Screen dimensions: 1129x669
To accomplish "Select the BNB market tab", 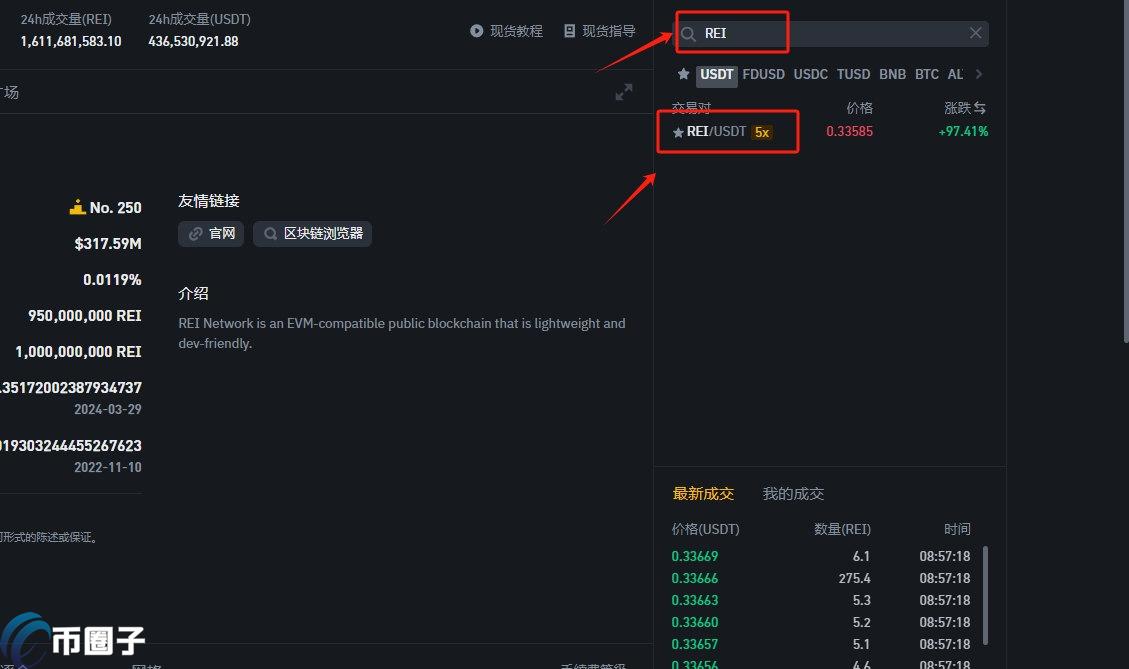I will pos(892,74).
